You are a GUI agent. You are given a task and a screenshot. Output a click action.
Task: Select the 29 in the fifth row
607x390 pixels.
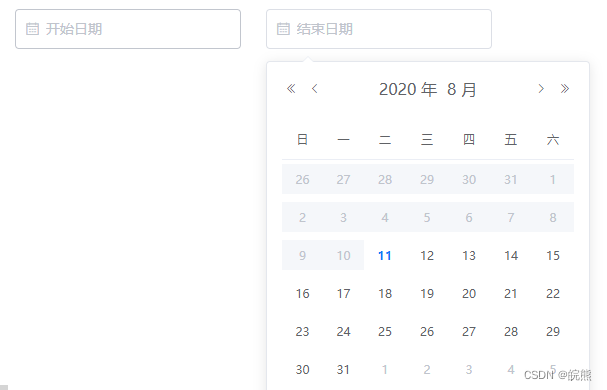(x=553, y=332)
